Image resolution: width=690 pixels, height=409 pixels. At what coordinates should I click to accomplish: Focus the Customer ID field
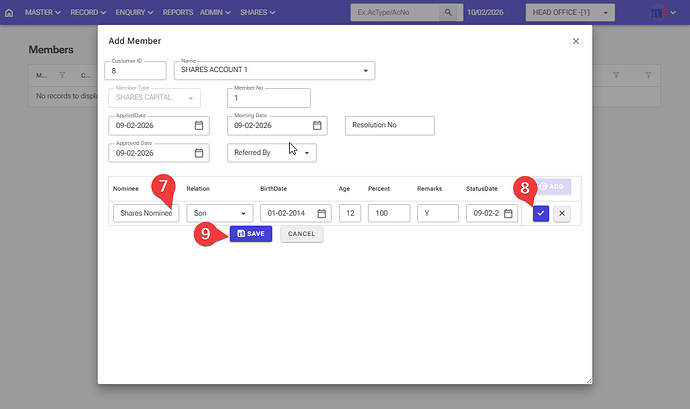[136, 71]
